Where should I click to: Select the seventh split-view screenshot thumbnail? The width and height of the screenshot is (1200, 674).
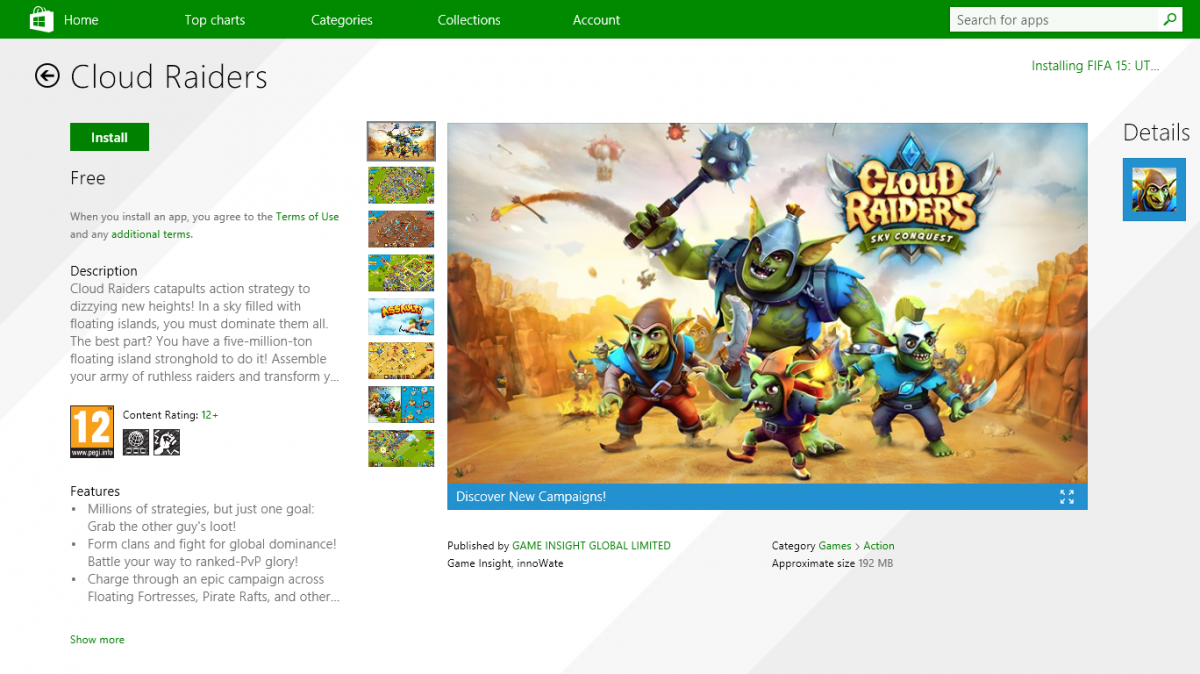401,405
